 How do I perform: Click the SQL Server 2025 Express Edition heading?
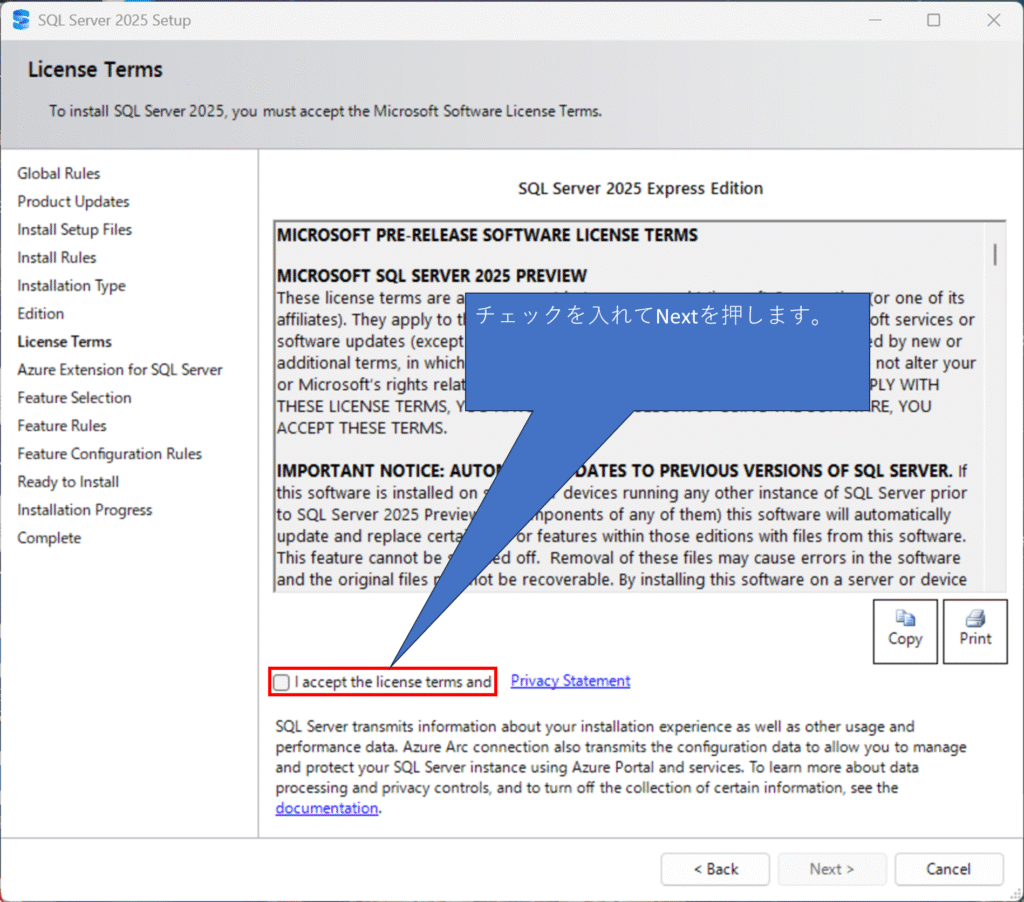pyautogui.click(x=641, y=189)
